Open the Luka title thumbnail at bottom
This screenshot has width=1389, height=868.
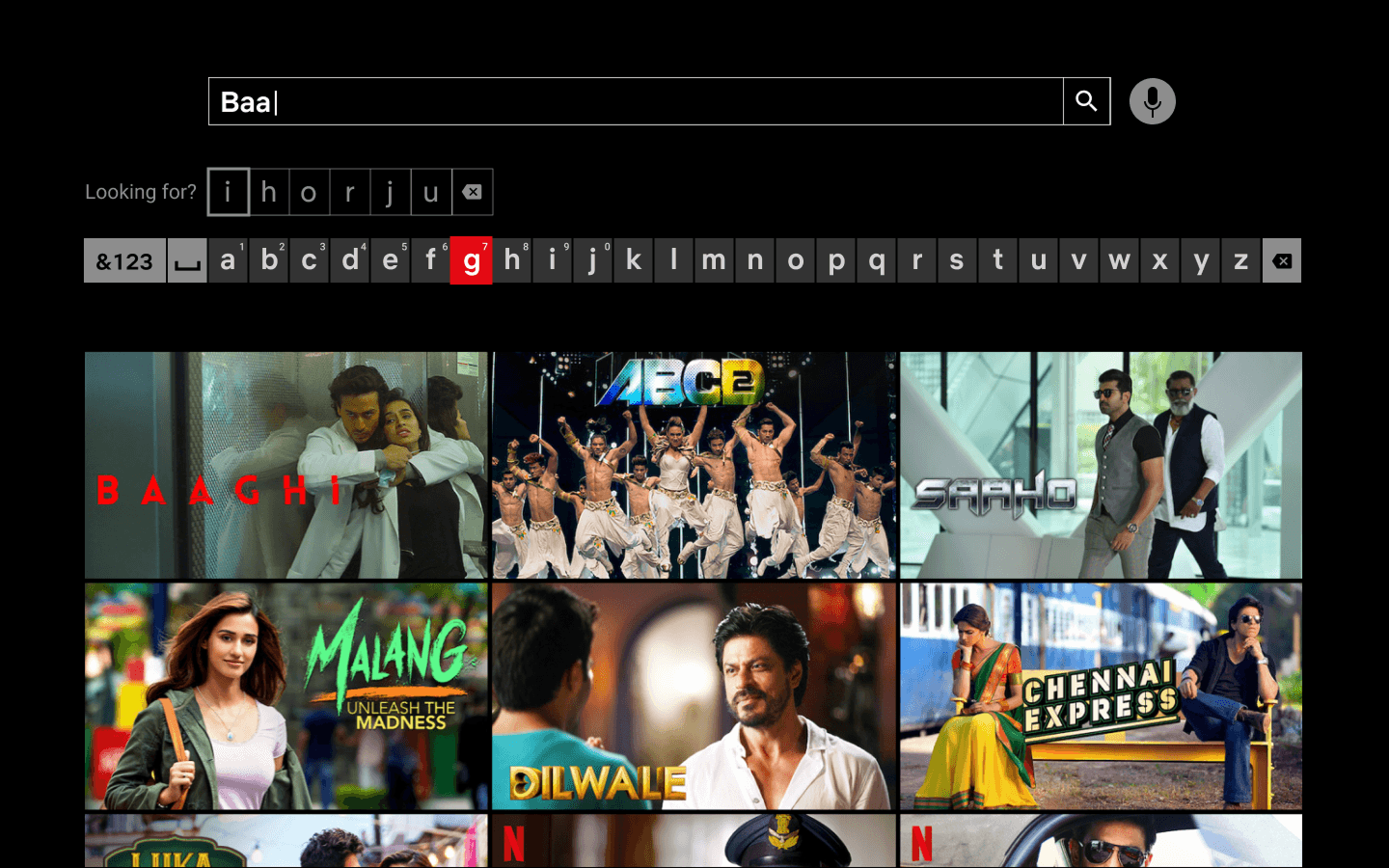coord(286,841)
